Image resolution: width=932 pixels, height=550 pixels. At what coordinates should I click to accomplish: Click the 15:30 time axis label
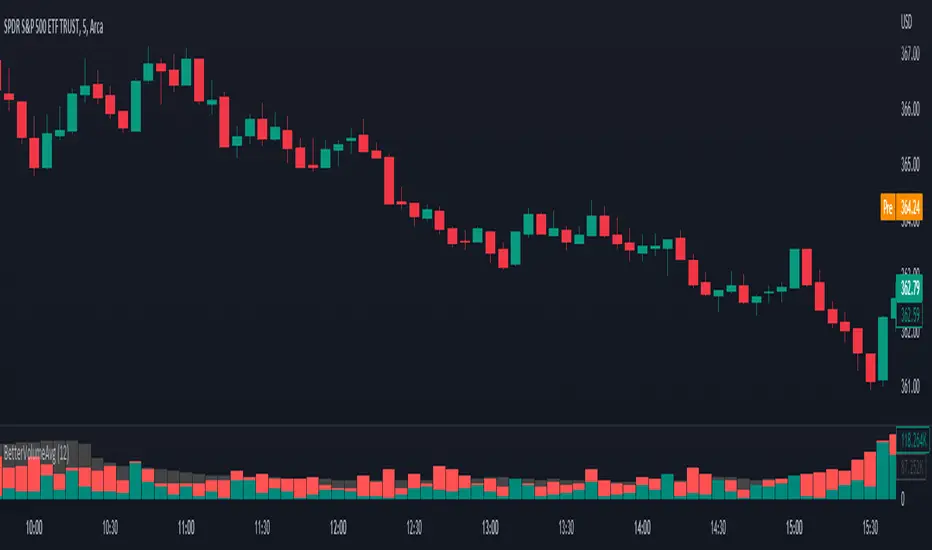coord(871,525)
